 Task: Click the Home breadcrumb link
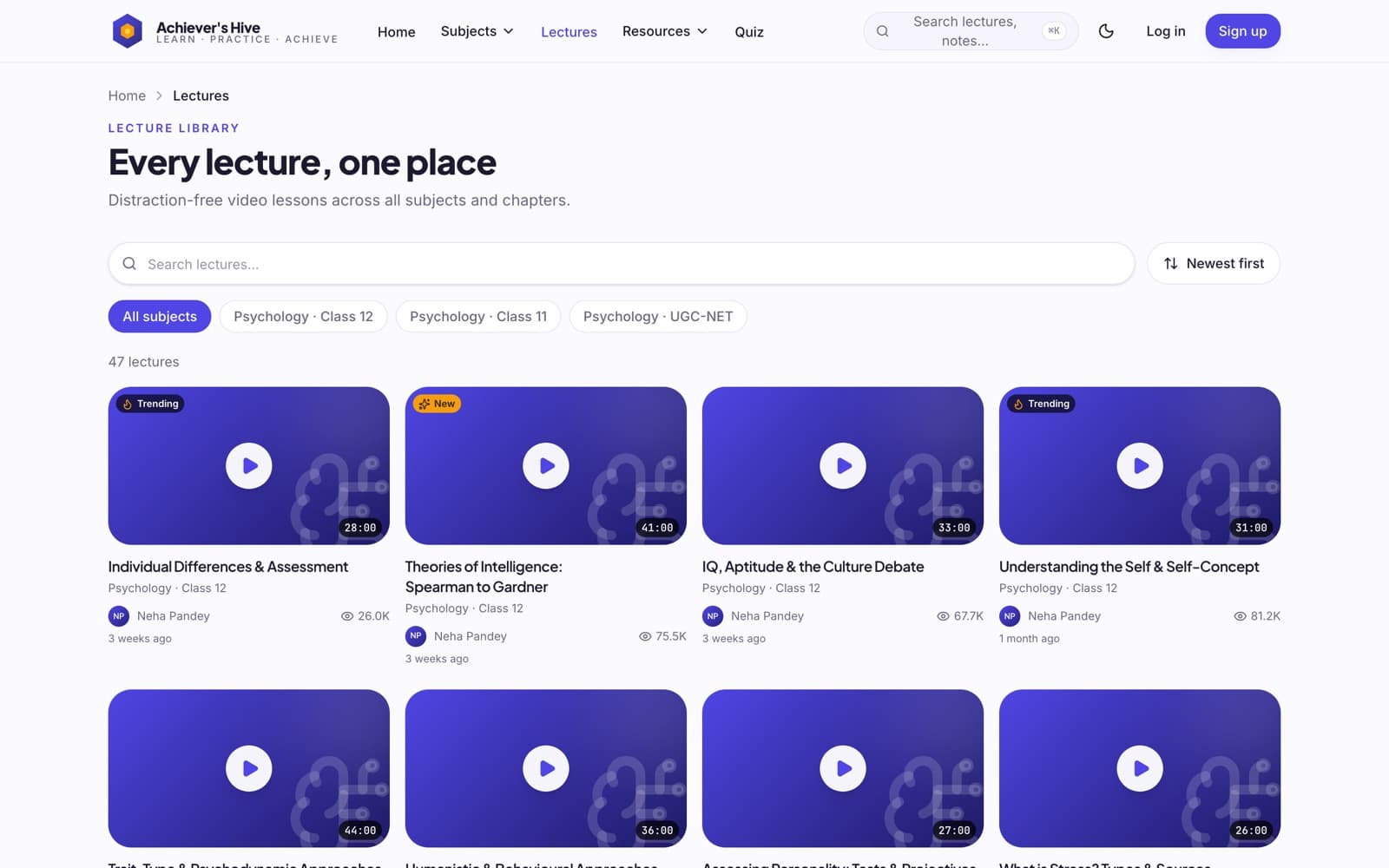pos(127,95)
